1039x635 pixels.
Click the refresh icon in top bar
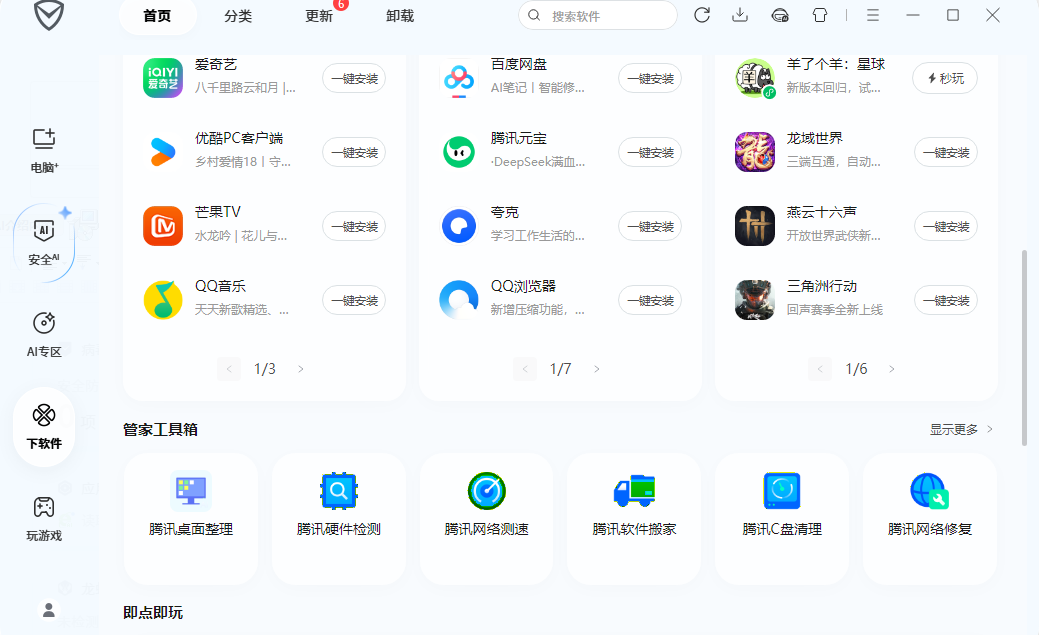[702, 15]
